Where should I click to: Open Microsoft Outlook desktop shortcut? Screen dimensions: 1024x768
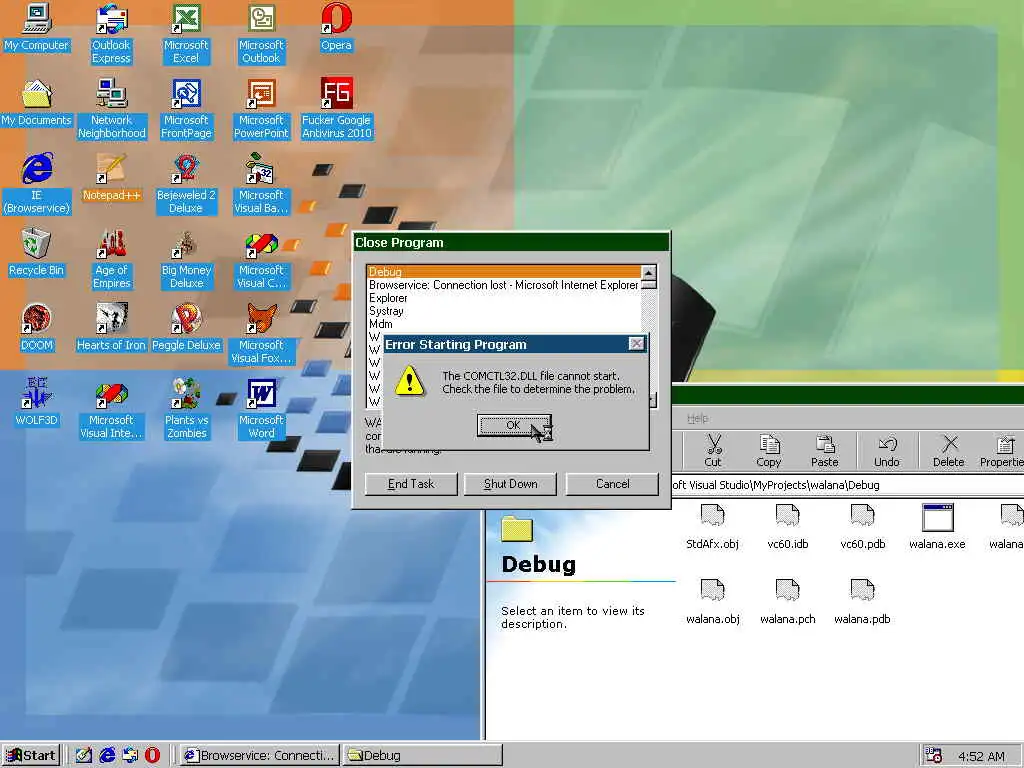[x=261, y=34]
